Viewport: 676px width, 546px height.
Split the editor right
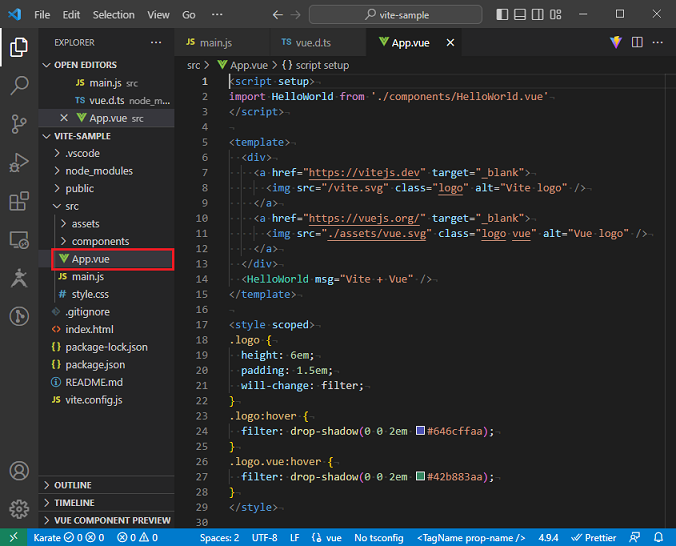[x=637, y=42]
